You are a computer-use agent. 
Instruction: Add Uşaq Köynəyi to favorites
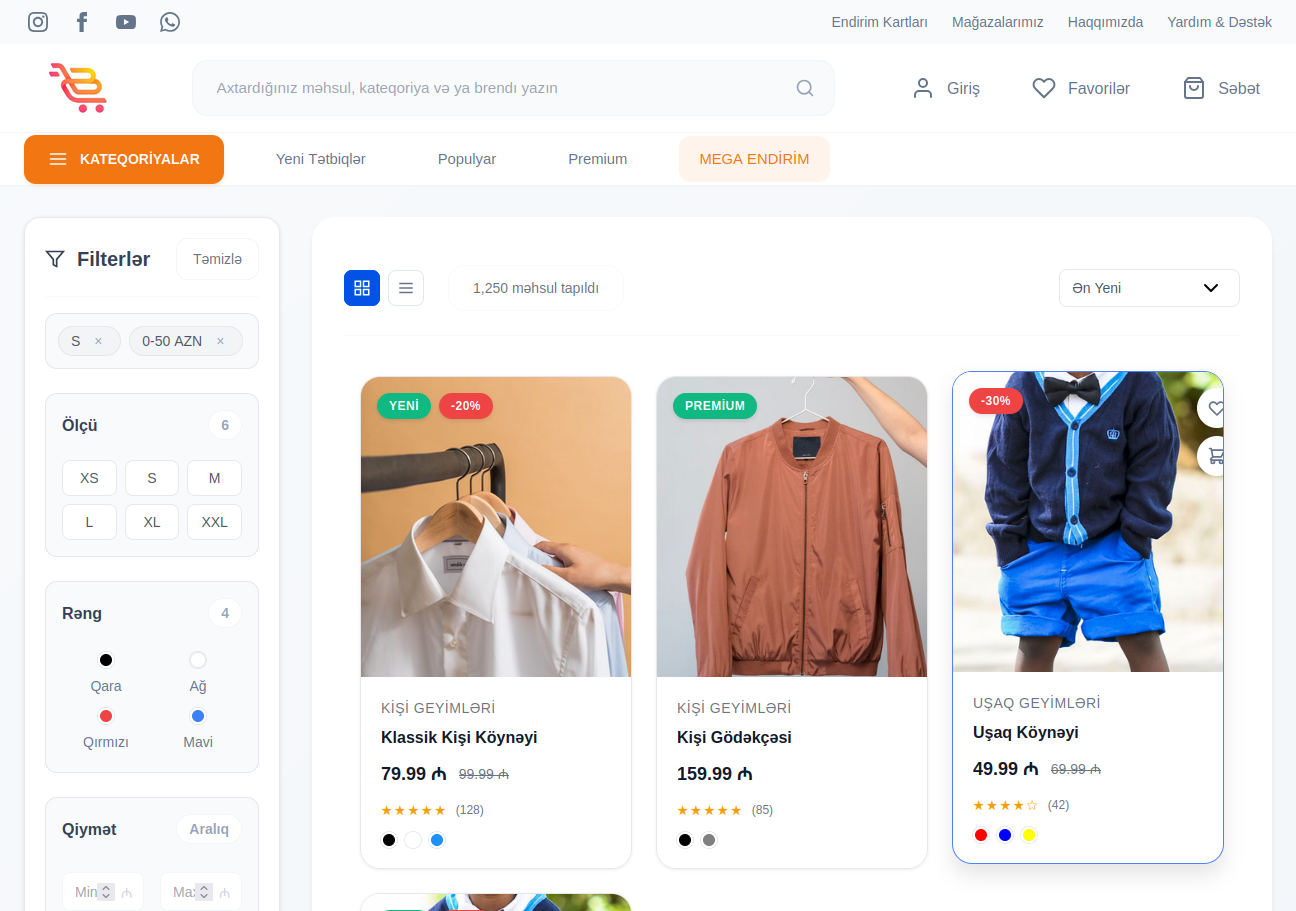(x=1213, y=408)
